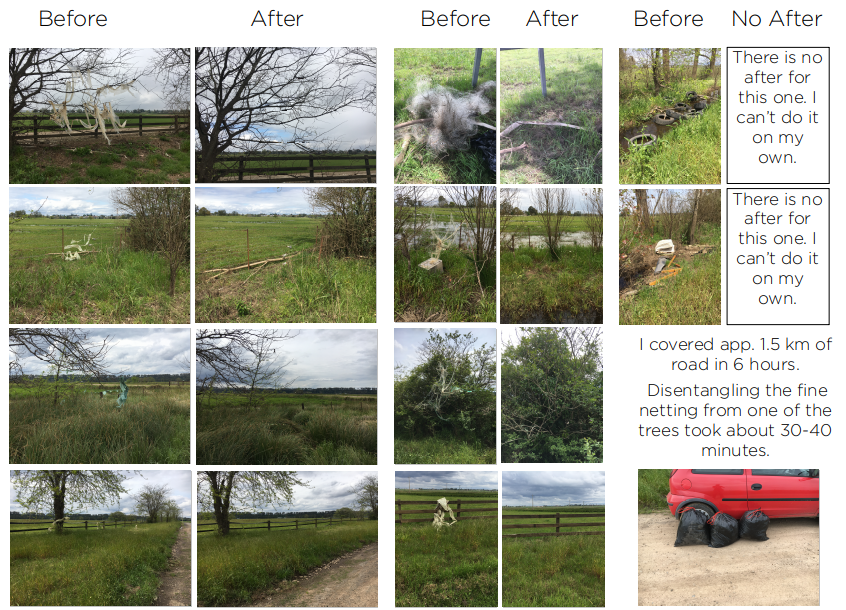Open the red car with trash bags photo
The image size is (846, 610).
[x=728, y=537]
